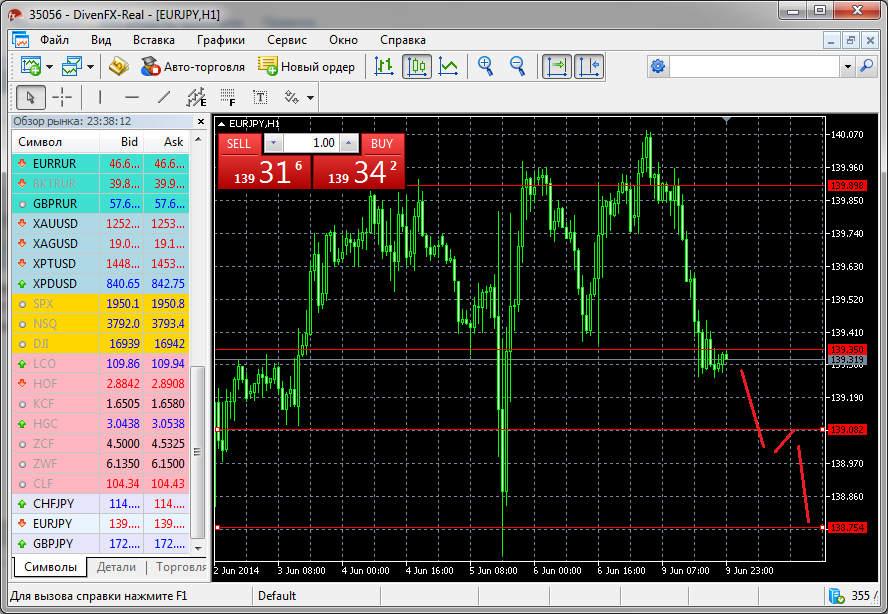Switch chart to bar chart
The width and height of the screenshot is (888, 614).
point(384,67)
